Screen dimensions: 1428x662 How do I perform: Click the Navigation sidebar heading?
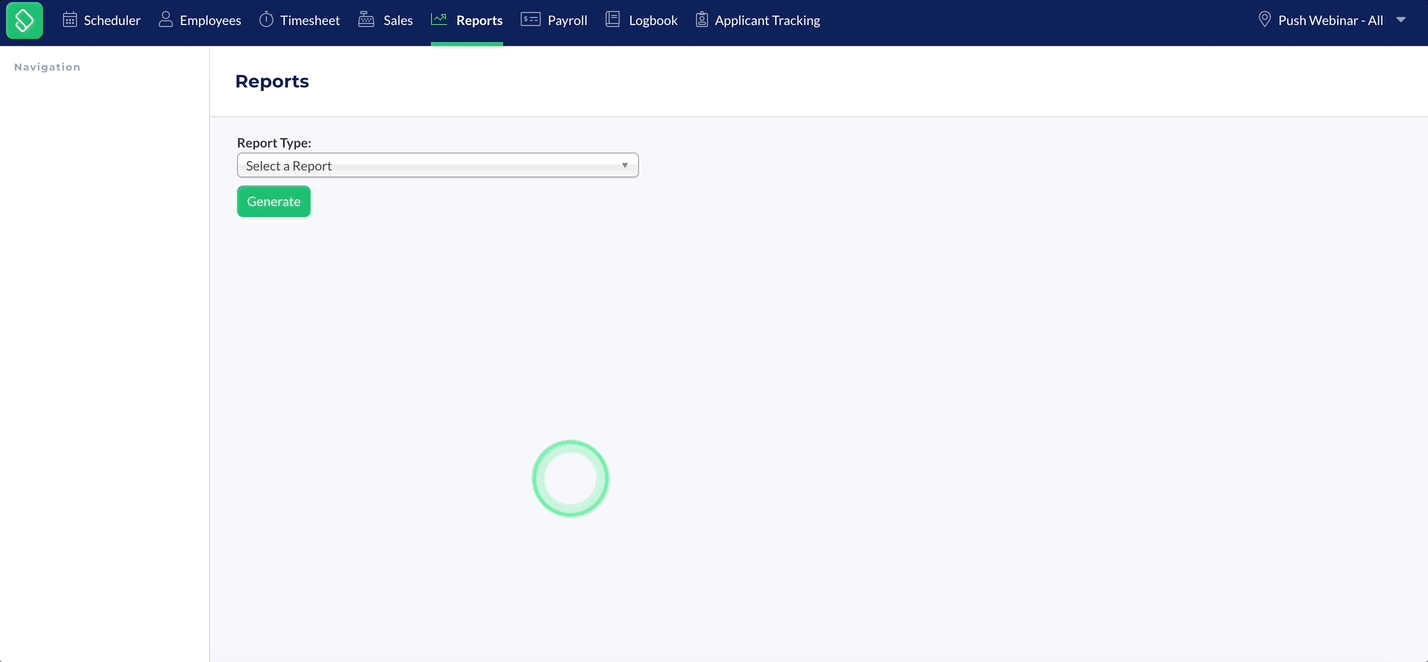(47, 67)
